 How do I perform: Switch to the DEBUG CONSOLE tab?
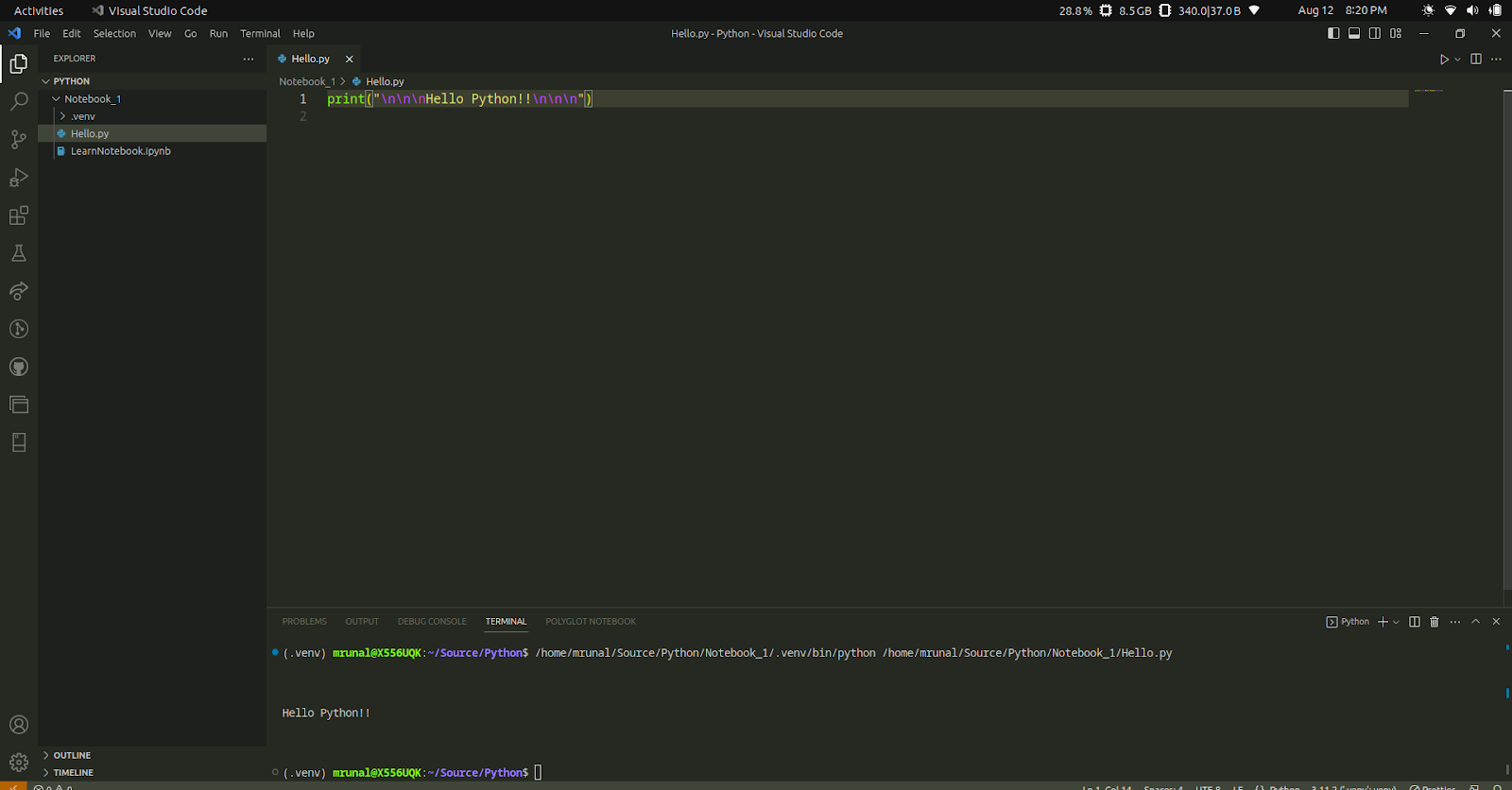click(x=432, y=622)
